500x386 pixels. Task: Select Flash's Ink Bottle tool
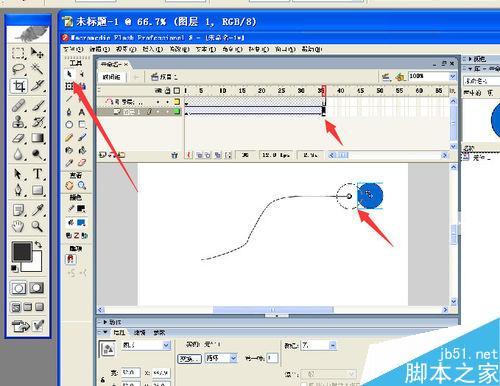69,150
